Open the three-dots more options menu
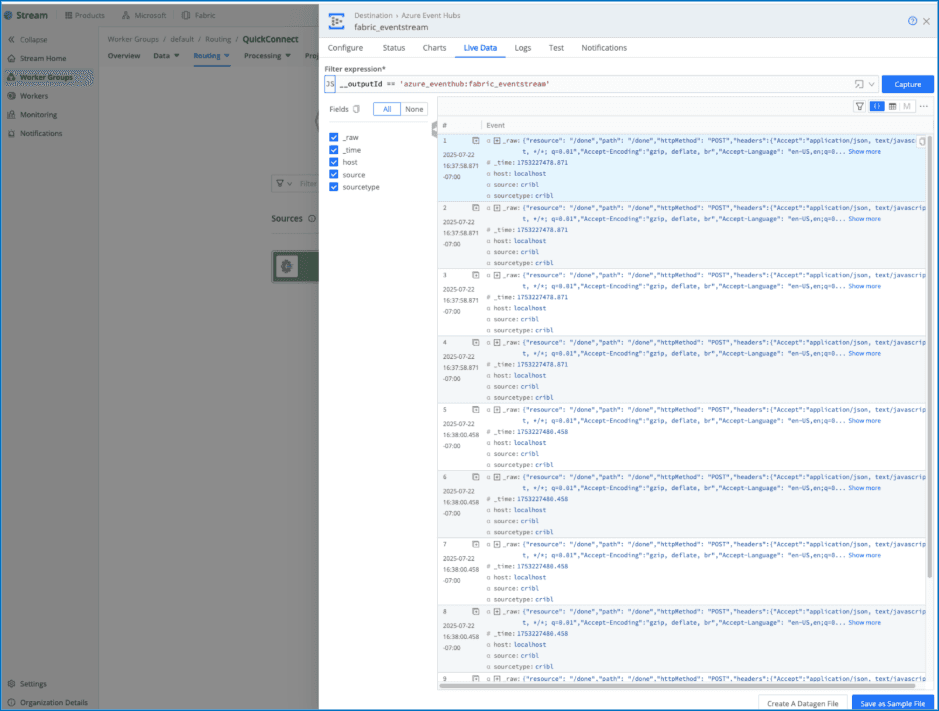 924,106
